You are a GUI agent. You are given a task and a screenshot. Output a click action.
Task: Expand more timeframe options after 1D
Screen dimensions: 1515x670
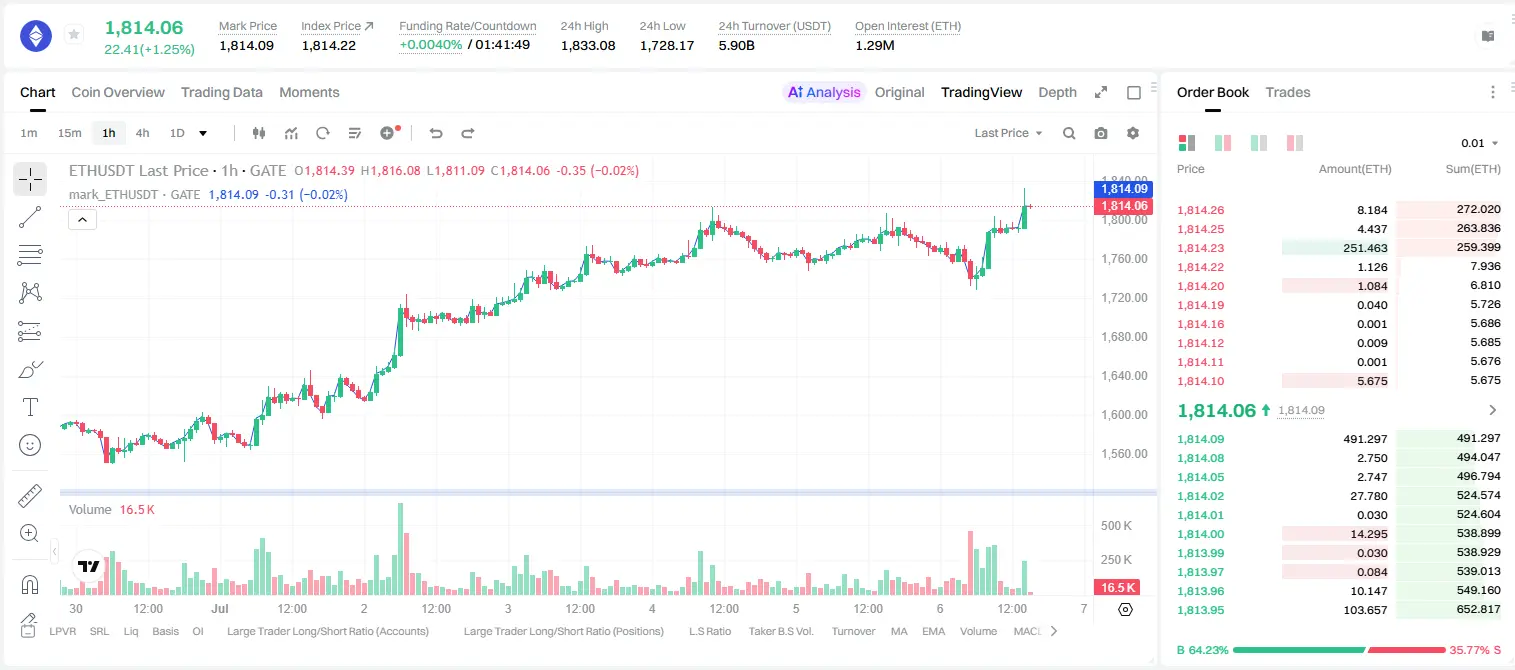[x=203, y=133]
